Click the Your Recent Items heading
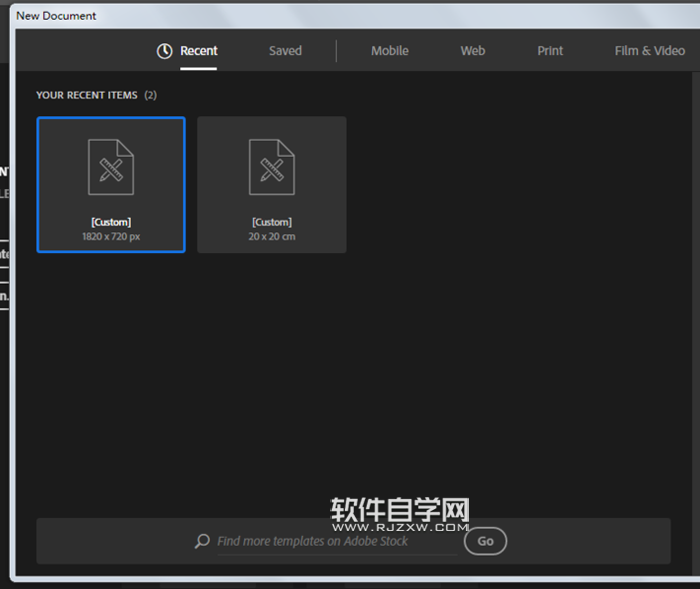 [88, 95]
